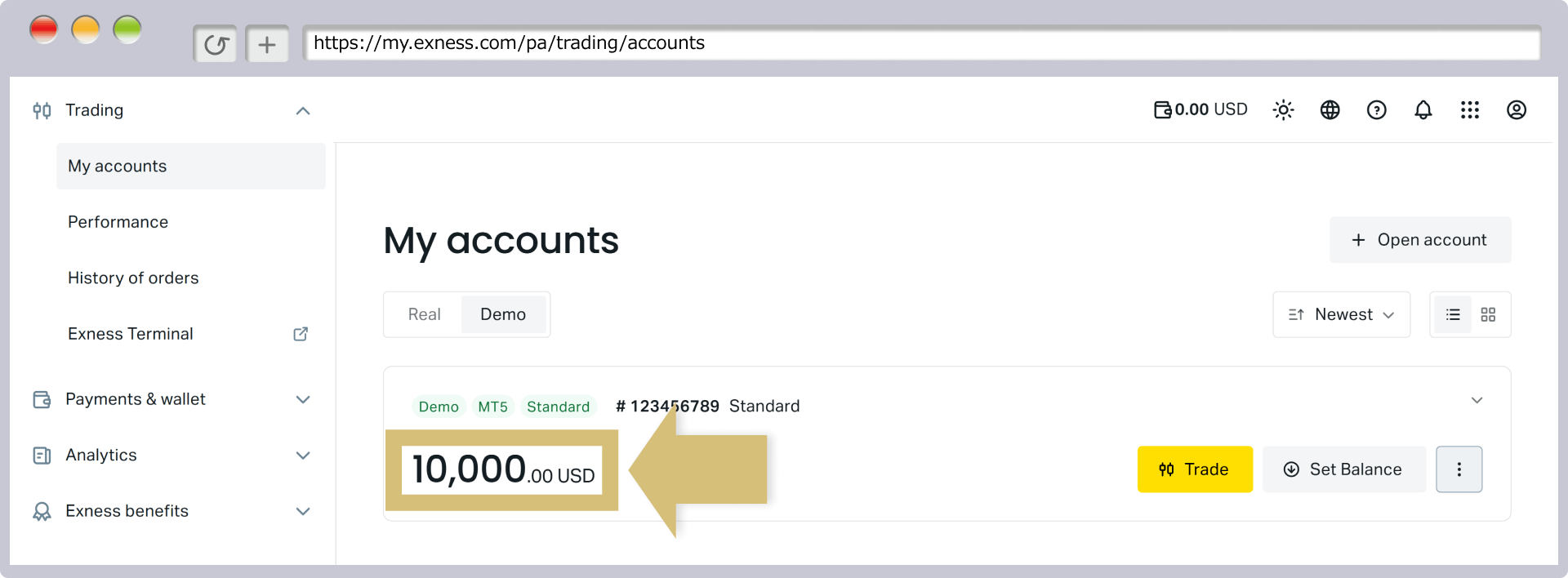Select the Demo accounts tab

click(x=503, y=314)
